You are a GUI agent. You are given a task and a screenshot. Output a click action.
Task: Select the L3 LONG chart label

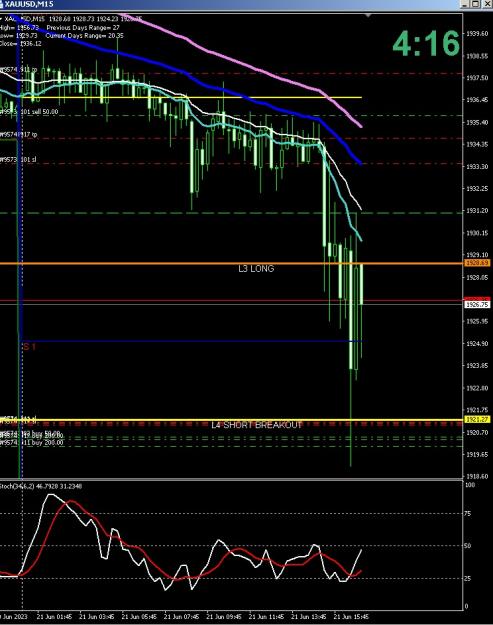coord(256,269)
